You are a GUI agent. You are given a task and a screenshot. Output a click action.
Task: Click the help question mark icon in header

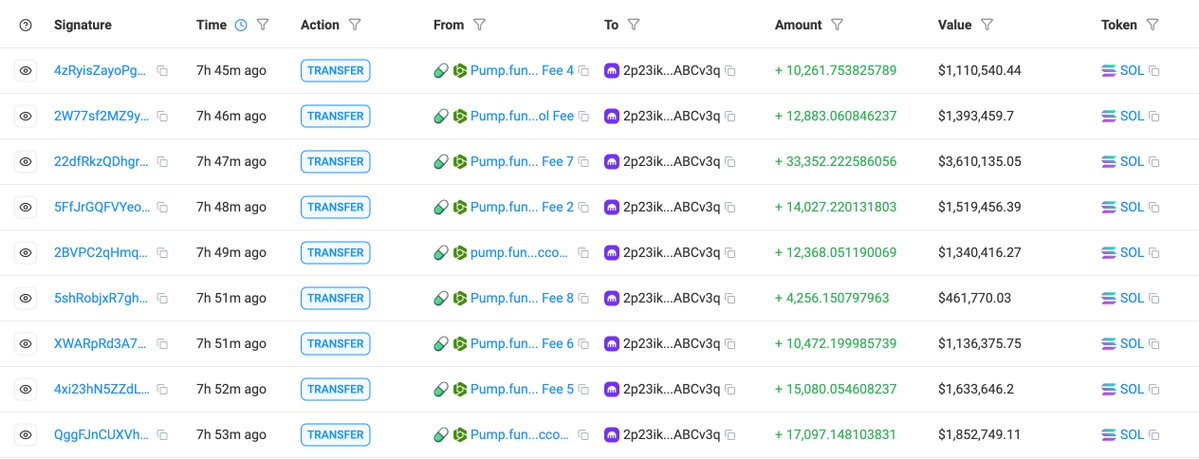coord(25,25)
